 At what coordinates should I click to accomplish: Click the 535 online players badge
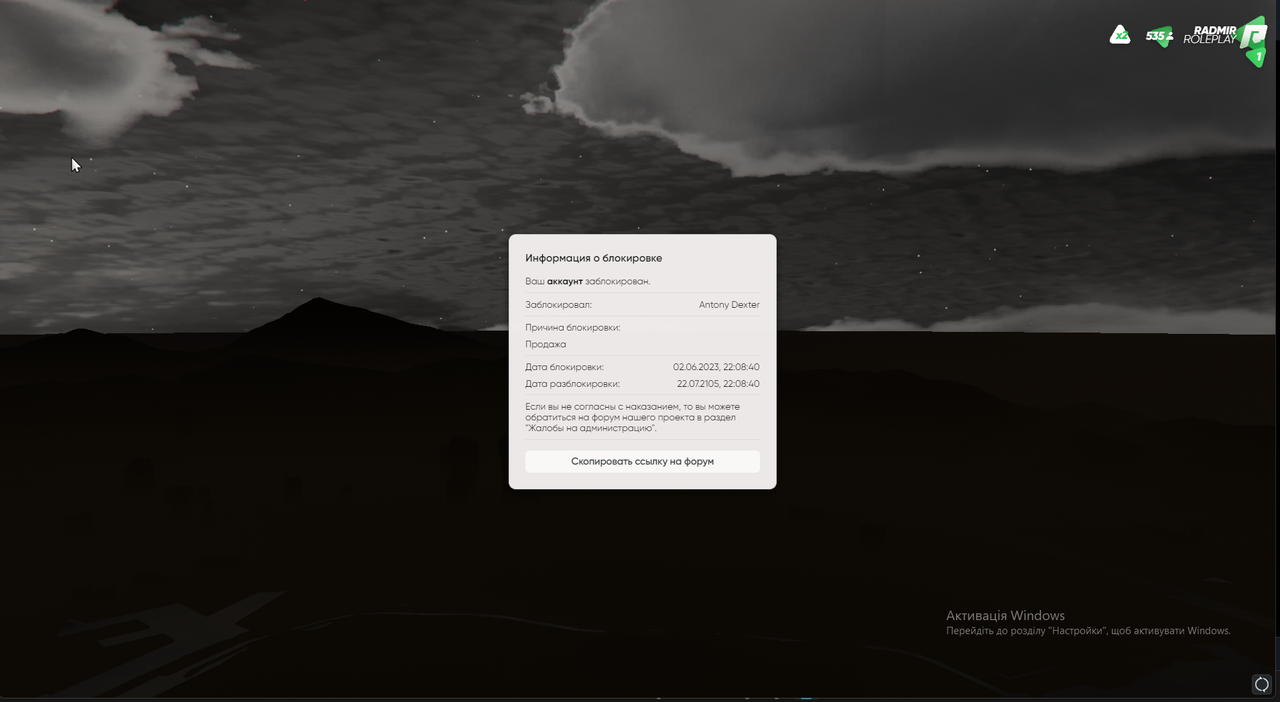click(1159, 36)
